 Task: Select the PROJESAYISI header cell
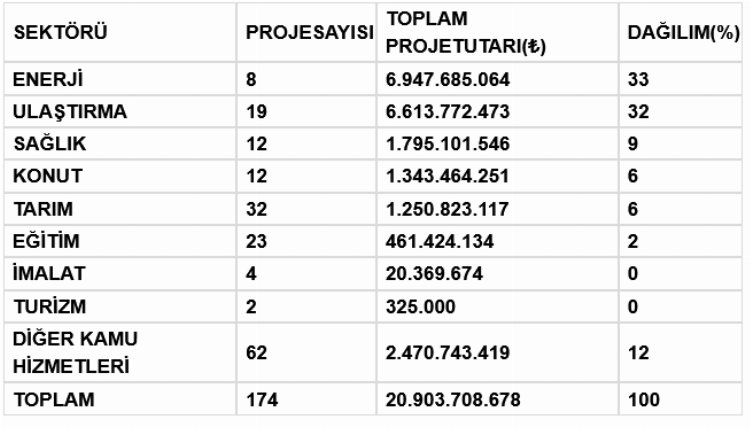[x=309, y=33]
